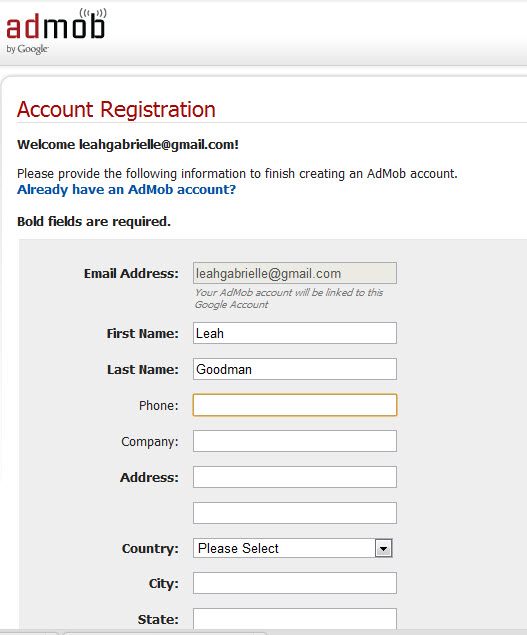The image size is (527, 635).
Task: Click inside the City input field
Action: click(x=294, y=583)
